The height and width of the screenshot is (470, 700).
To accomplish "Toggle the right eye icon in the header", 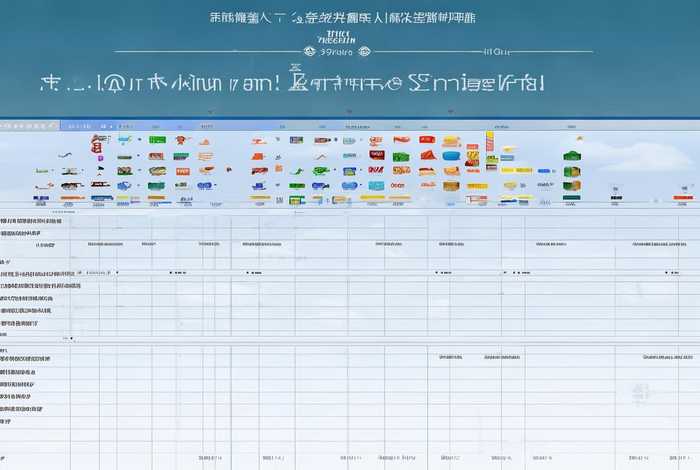I will click(x=364, y=51).
